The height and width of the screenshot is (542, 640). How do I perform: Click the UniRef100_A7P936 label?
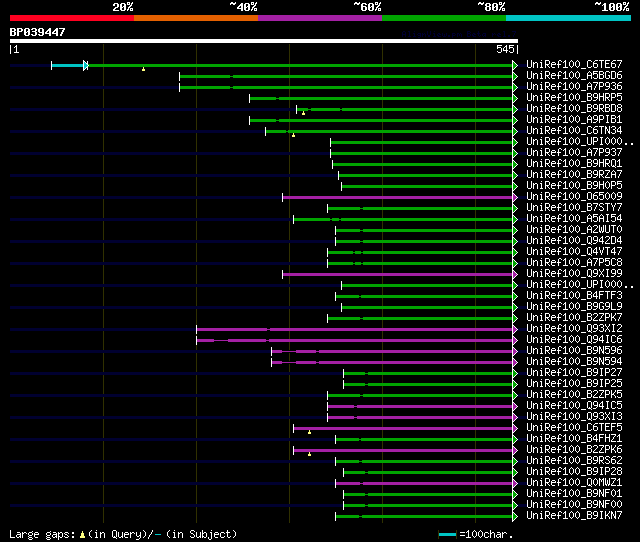click(574, 87)
